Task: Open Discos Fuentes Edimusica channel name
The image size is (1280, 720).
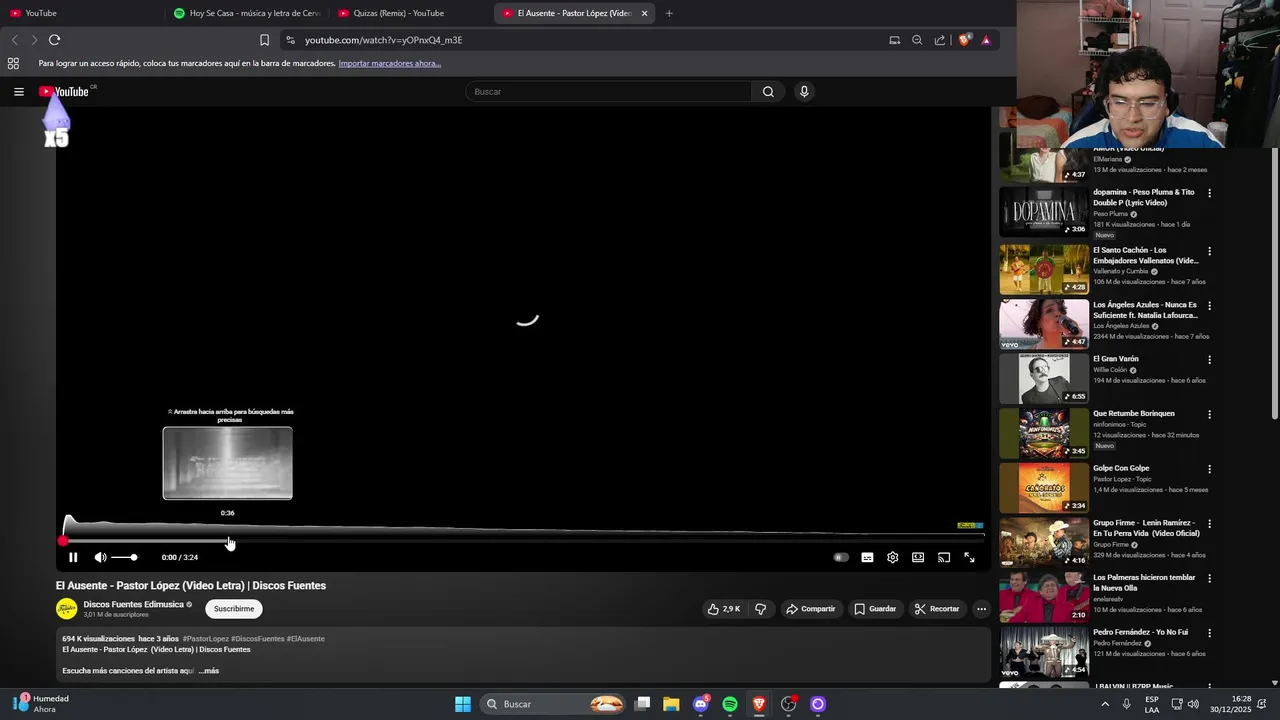Action: 133,604
